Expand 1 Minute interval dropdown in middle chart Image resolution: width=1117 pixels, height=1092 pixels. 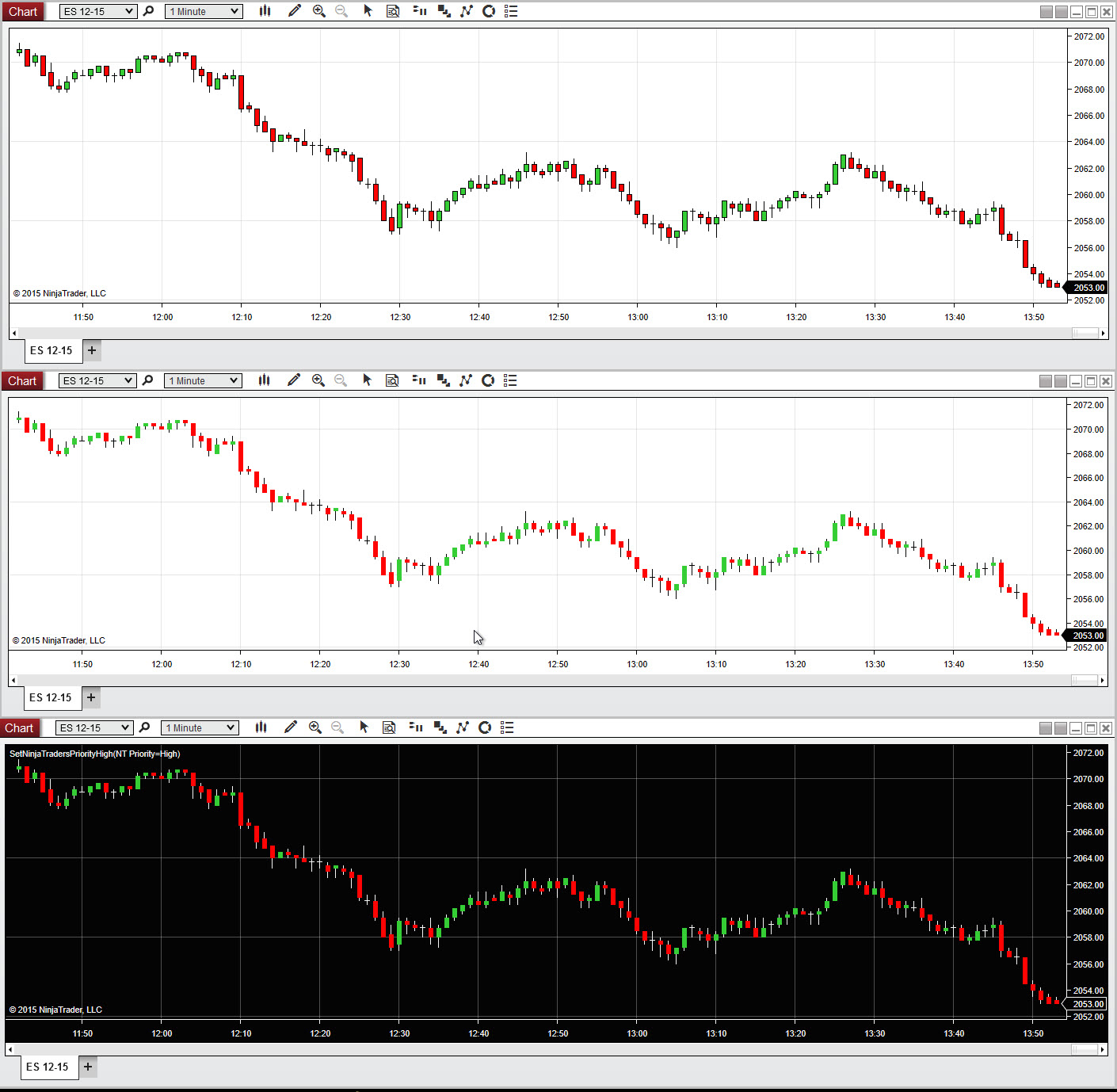(203, 380)
